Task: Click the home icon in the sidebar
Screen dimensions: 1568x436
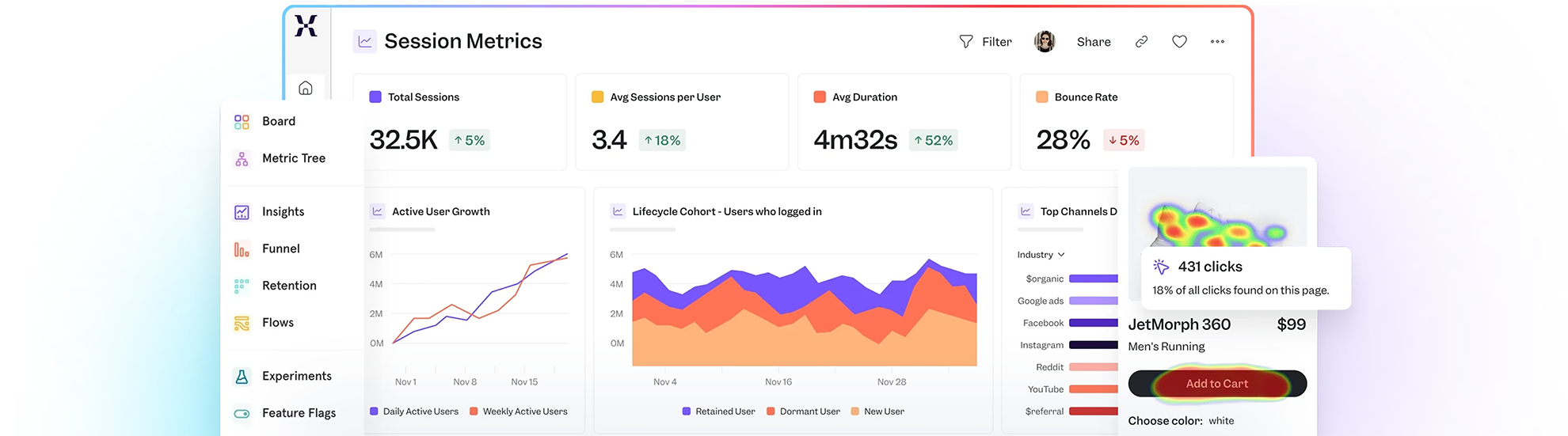Action: (x=306, y=88)
